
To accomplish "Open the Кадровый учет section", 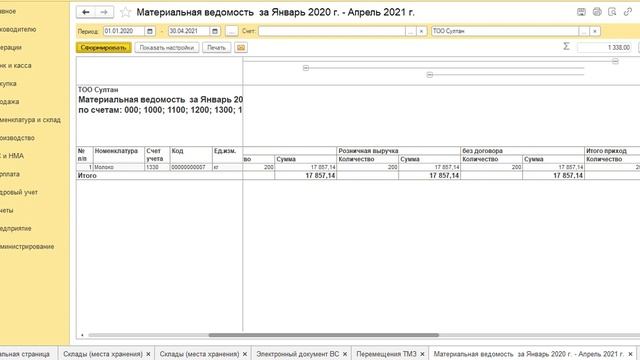I will pyautogui.click(x=19, y=192).
